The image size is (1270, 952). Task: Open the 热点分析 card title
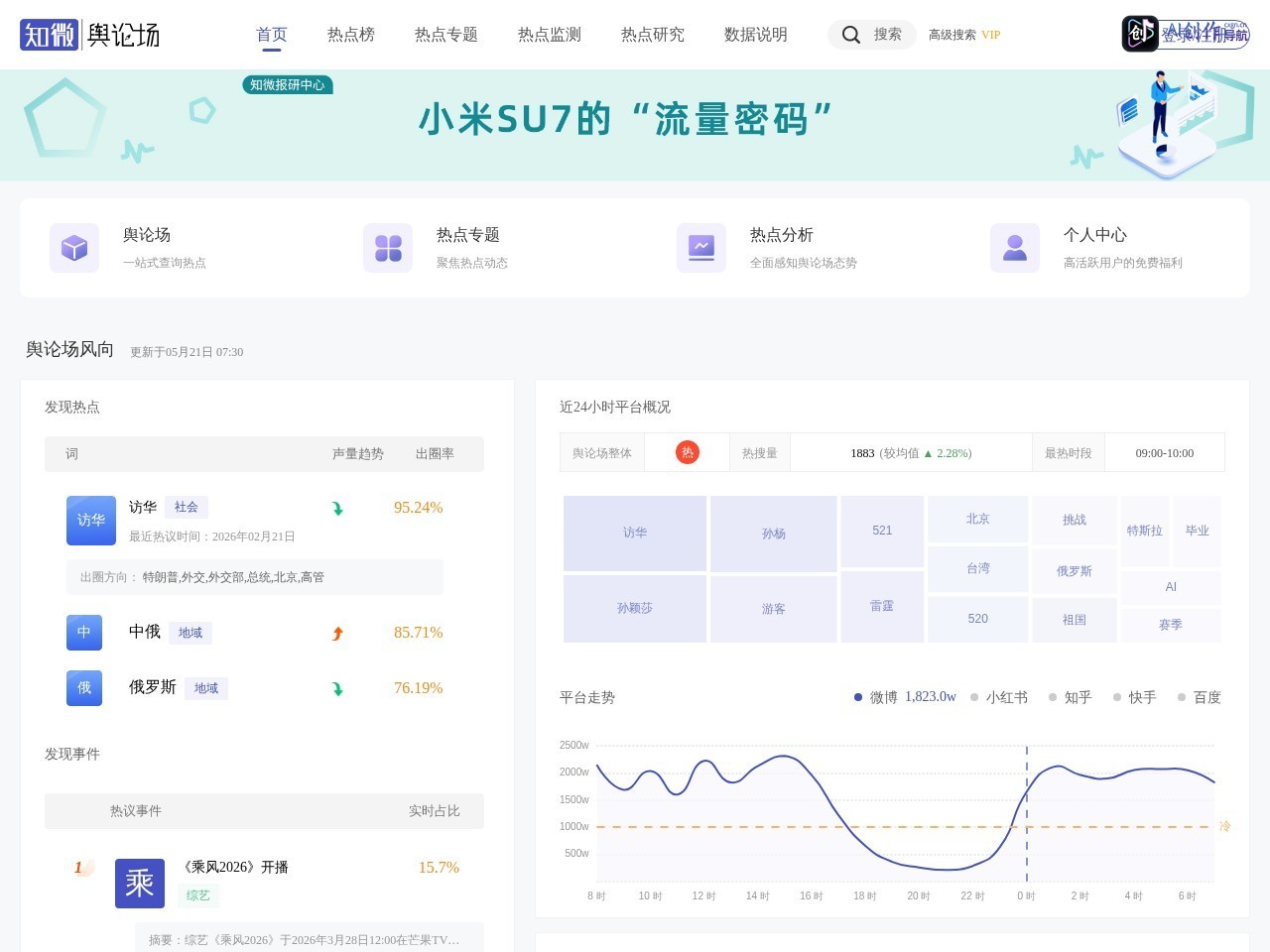782,235
